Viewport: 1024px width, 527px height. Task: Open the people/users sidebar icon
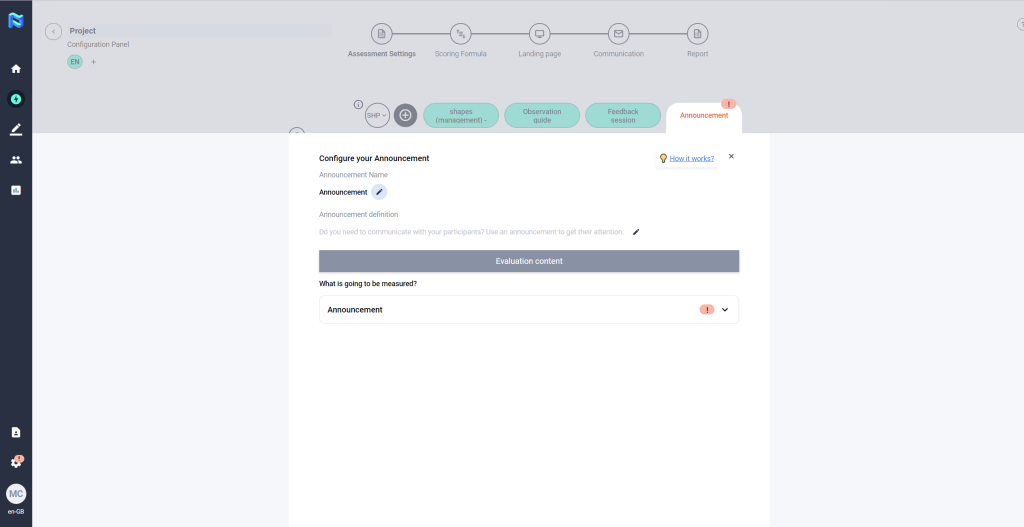click(16, 160)
